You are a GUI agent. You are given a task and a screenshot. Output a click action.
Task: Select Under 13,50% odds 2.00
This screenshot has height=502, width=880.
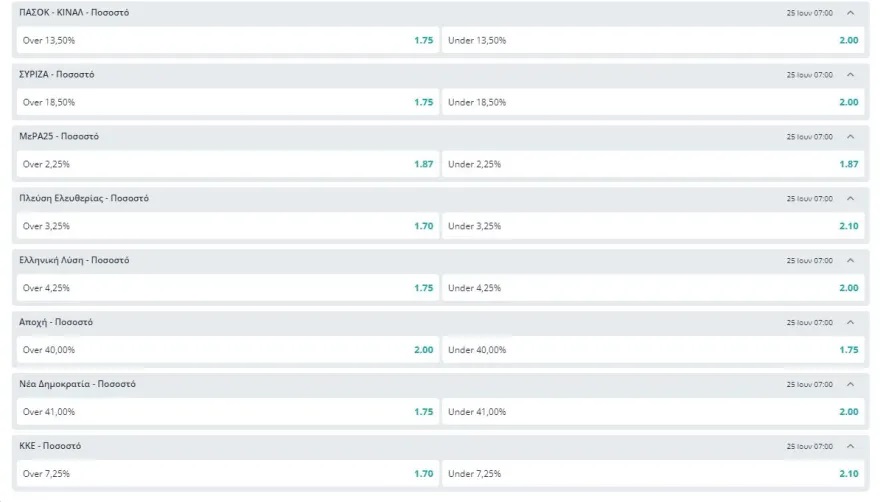pos(653,40)
